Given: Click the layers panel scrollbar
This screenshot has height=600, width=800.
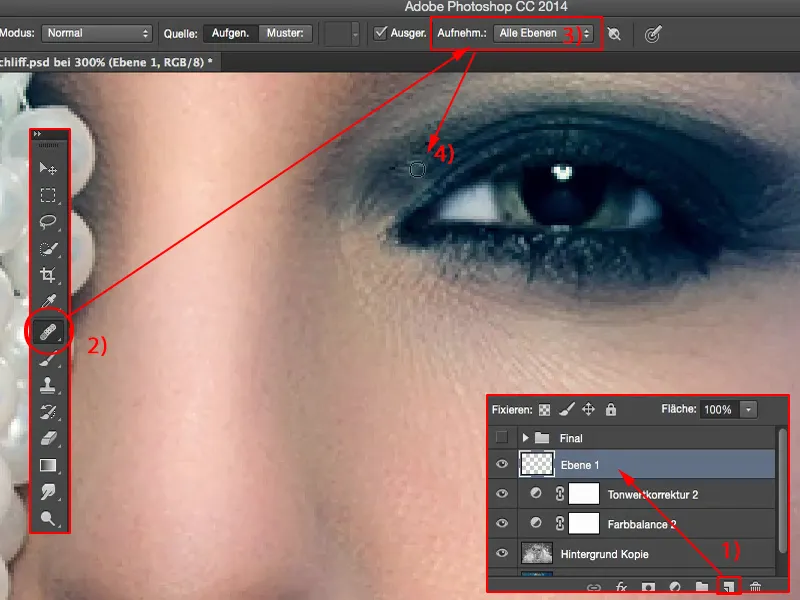Looking at the screenshot, I should 783,490.
